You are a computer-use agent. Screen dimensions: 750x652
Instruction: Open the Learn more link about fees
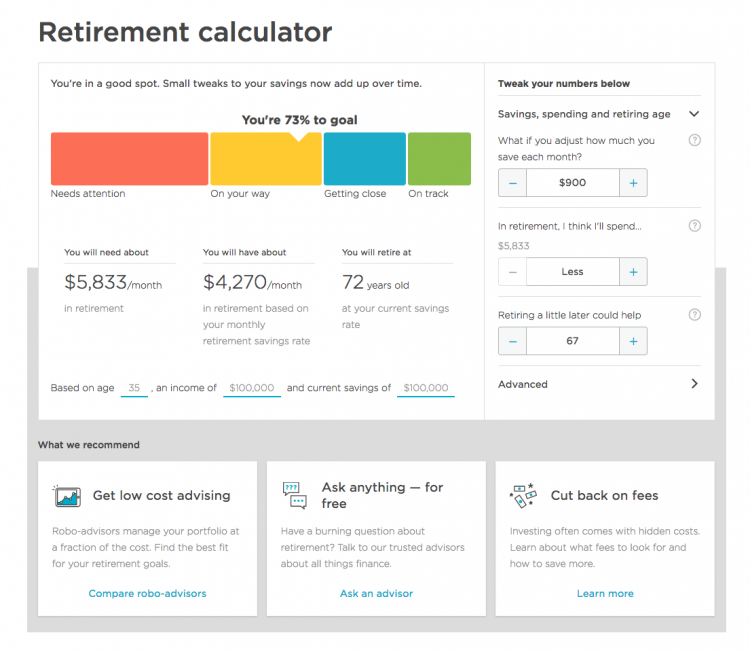[605, 593]
